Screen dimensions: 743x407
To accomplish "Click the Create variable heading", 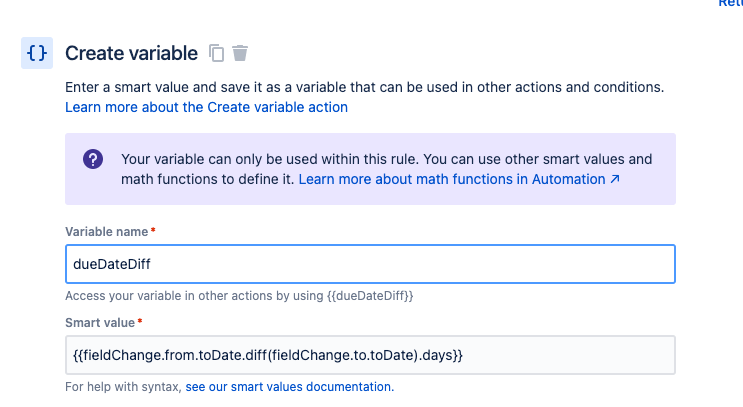I will pos(131,53).
